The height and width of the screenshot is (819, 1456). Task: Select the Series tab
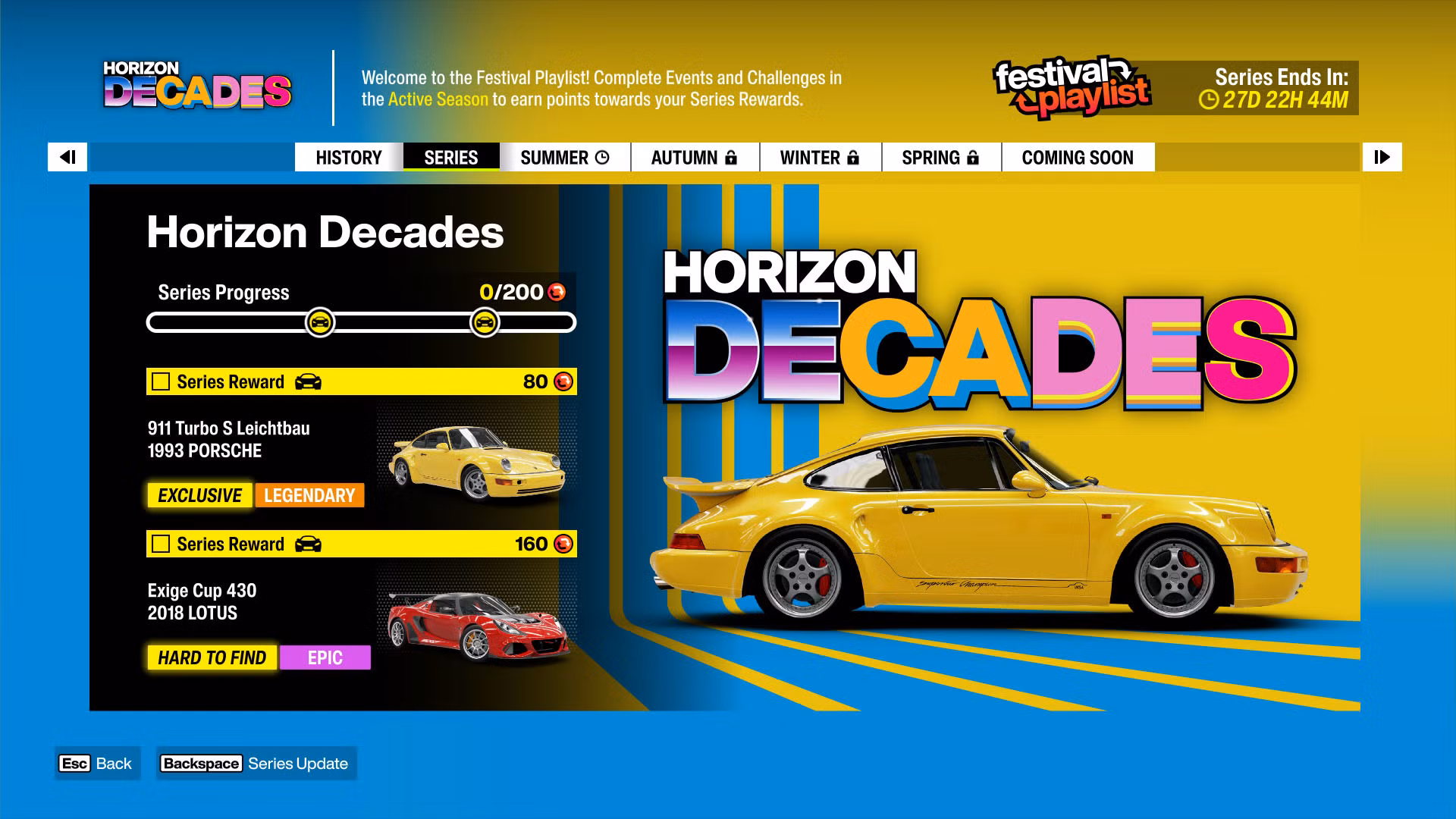point(451,157)
